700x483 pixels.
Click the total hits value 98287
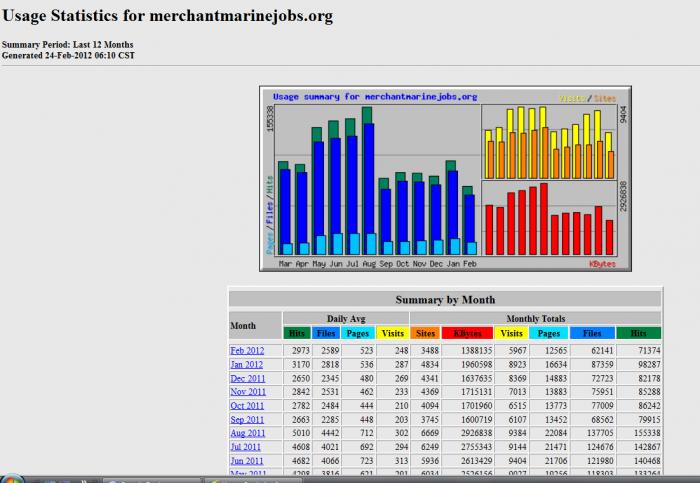tap(649, 365)
